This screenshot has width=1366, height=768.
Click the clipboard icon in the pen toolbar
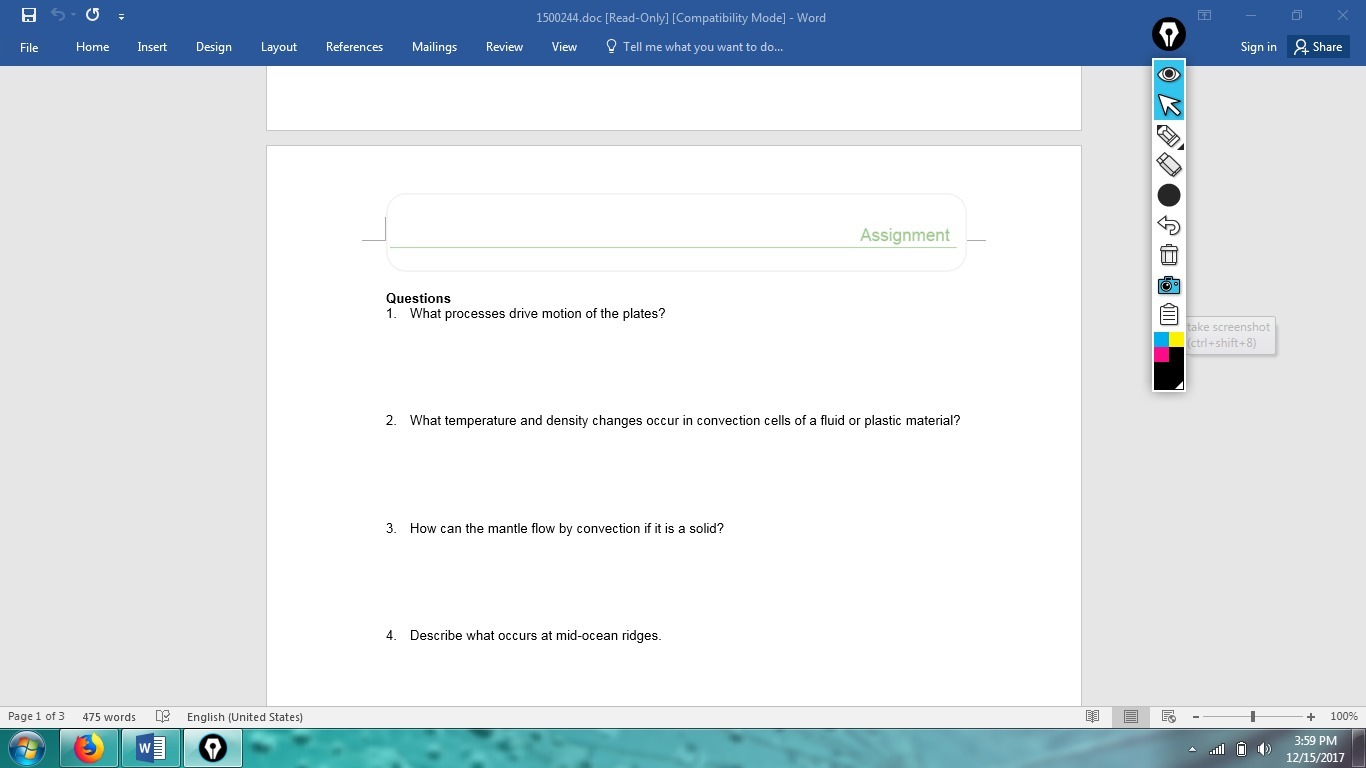[1169, 315]
